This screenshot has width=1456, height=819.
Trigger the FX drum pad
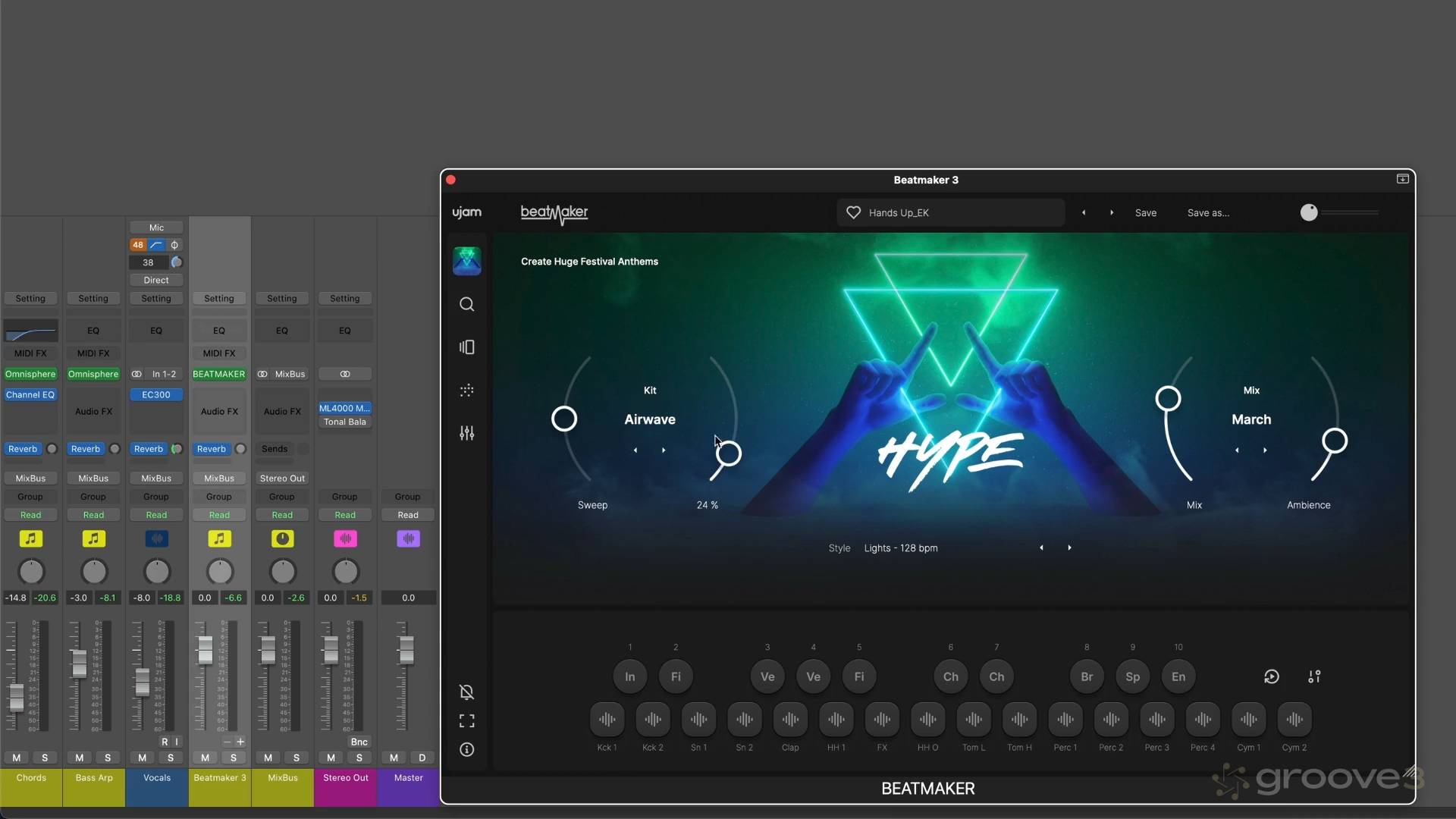coord(882,719)
